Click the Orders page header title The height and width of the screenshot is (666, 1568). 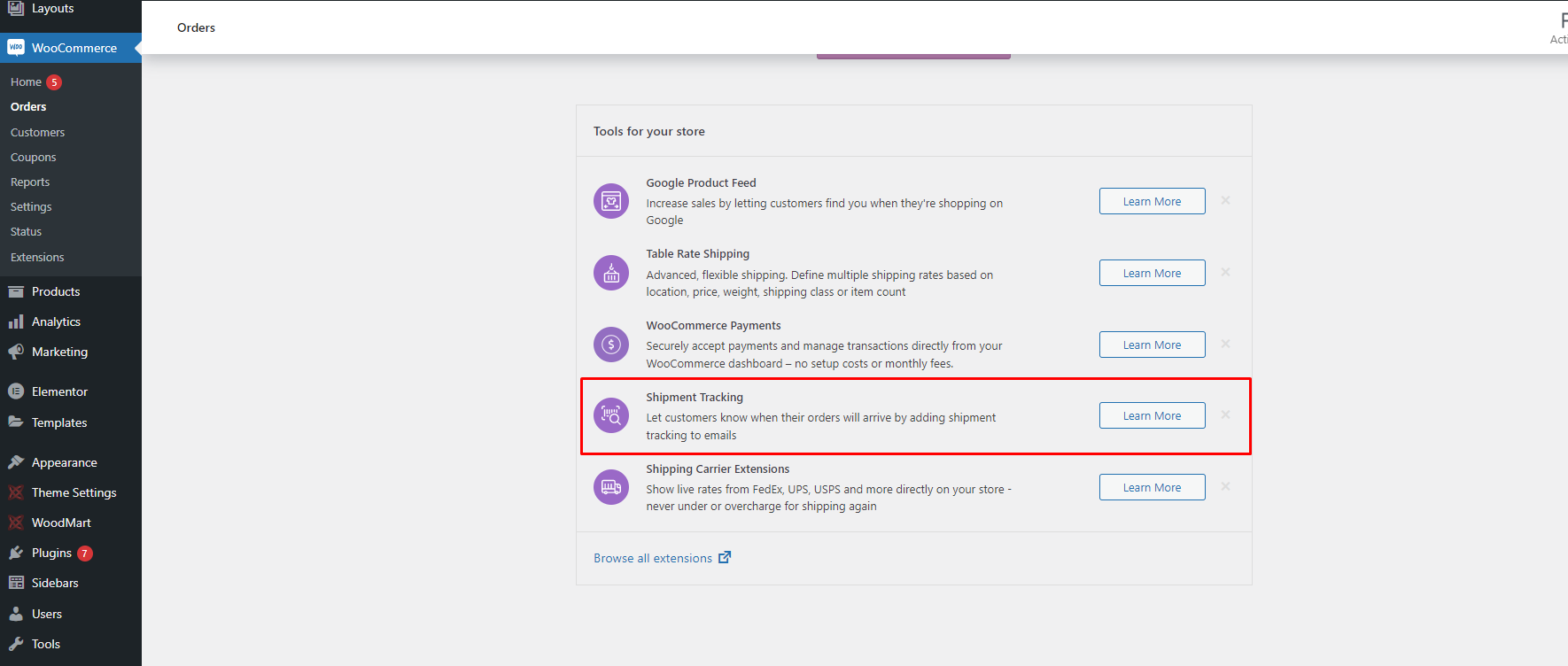196,27
